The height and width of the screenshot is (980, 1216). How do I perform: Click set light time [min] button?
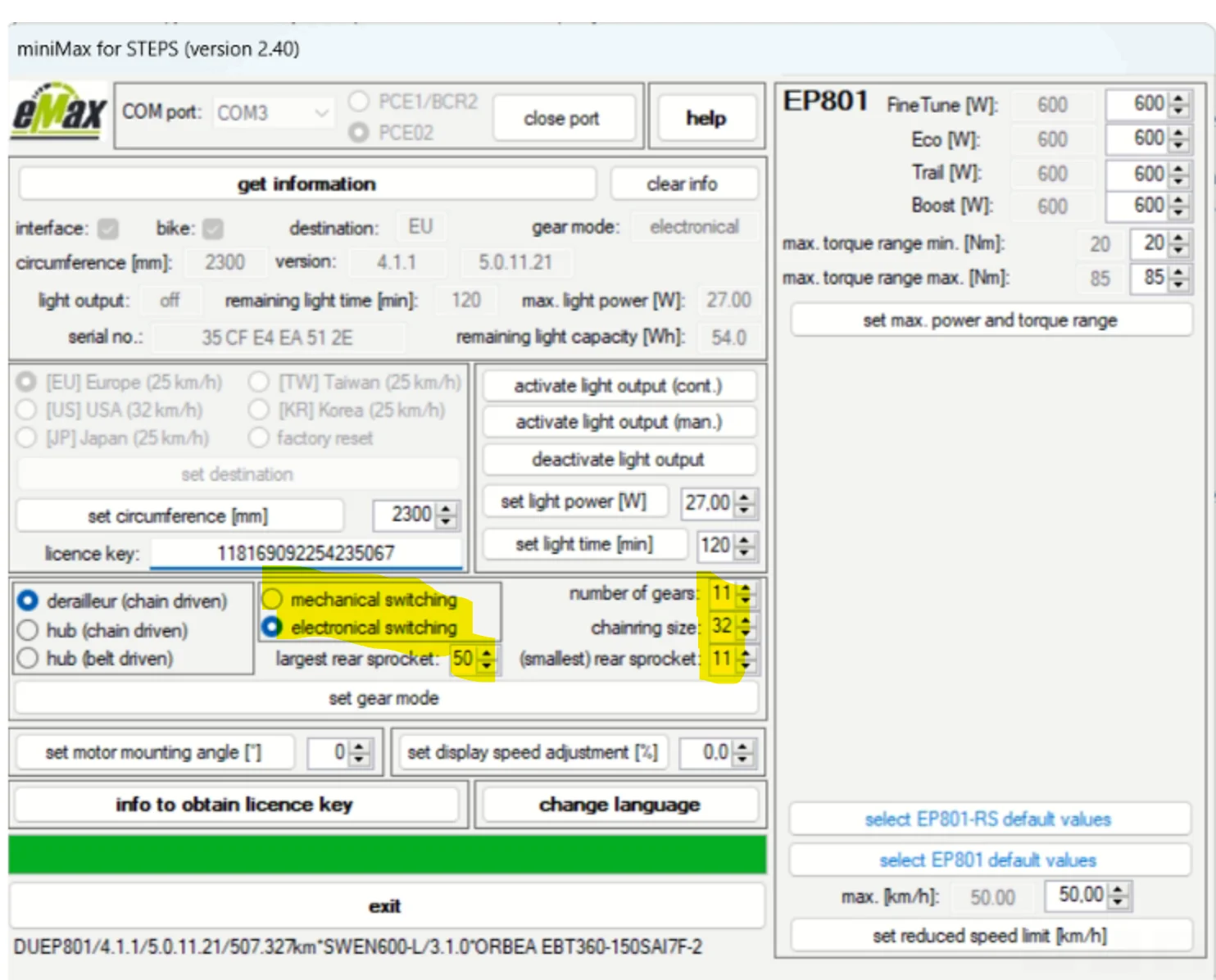point(584,544)
